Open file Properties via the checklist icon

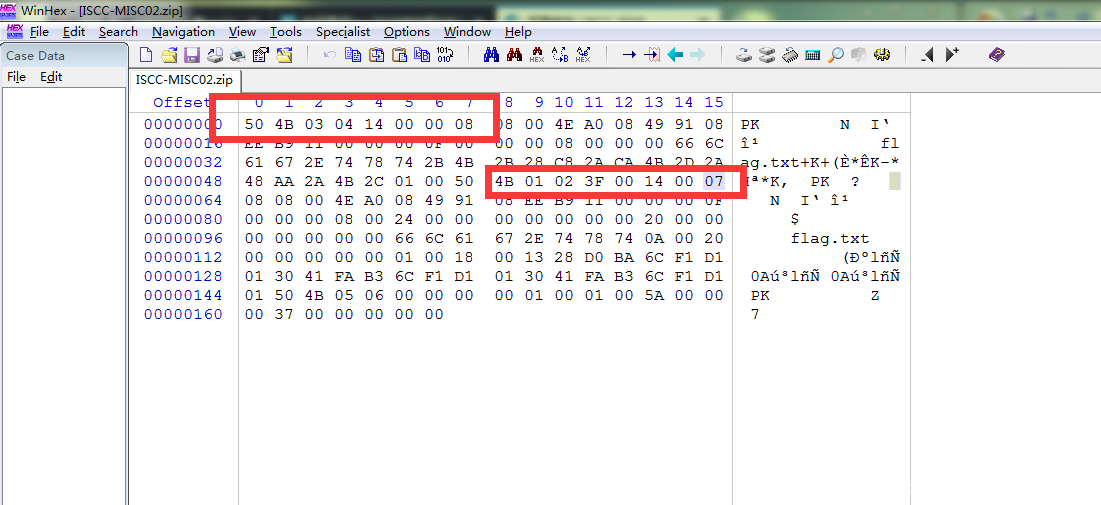[261, 55]
